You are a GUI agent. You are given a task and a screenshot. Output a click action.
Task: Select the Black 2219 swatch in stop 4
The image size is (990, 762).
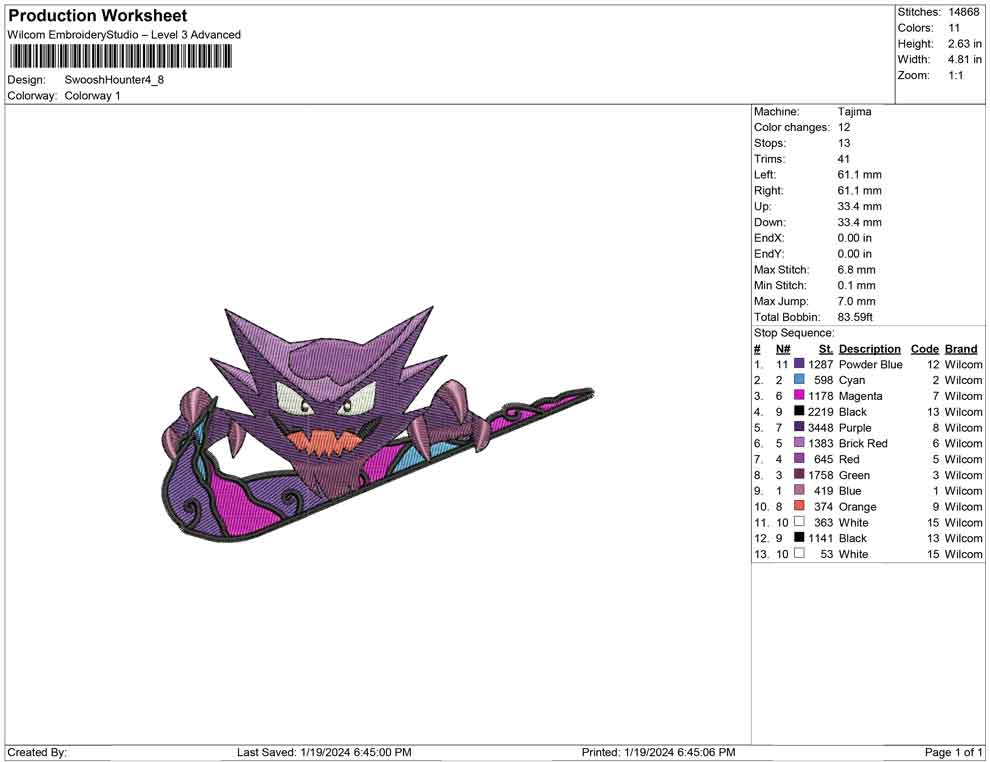click(x=799, y=411)
